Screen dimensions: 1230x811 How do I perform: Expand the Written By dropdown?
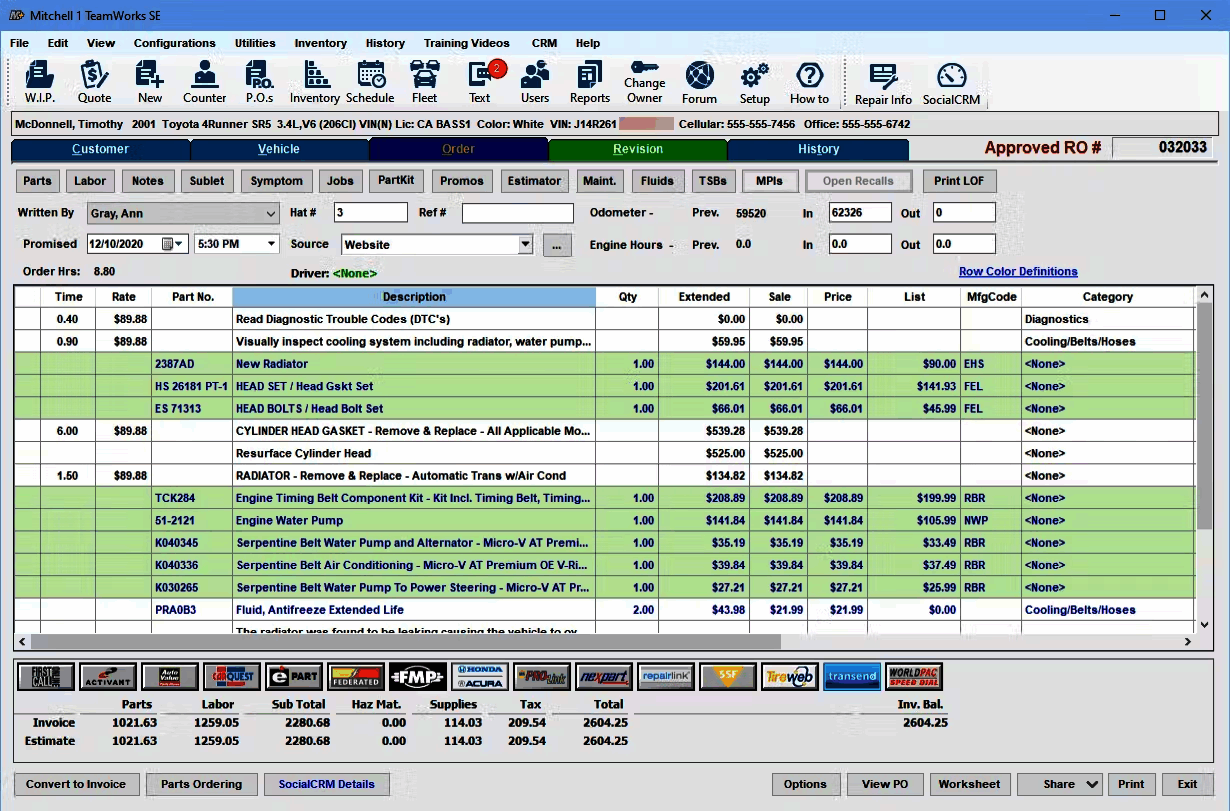[x=271, y=213]
